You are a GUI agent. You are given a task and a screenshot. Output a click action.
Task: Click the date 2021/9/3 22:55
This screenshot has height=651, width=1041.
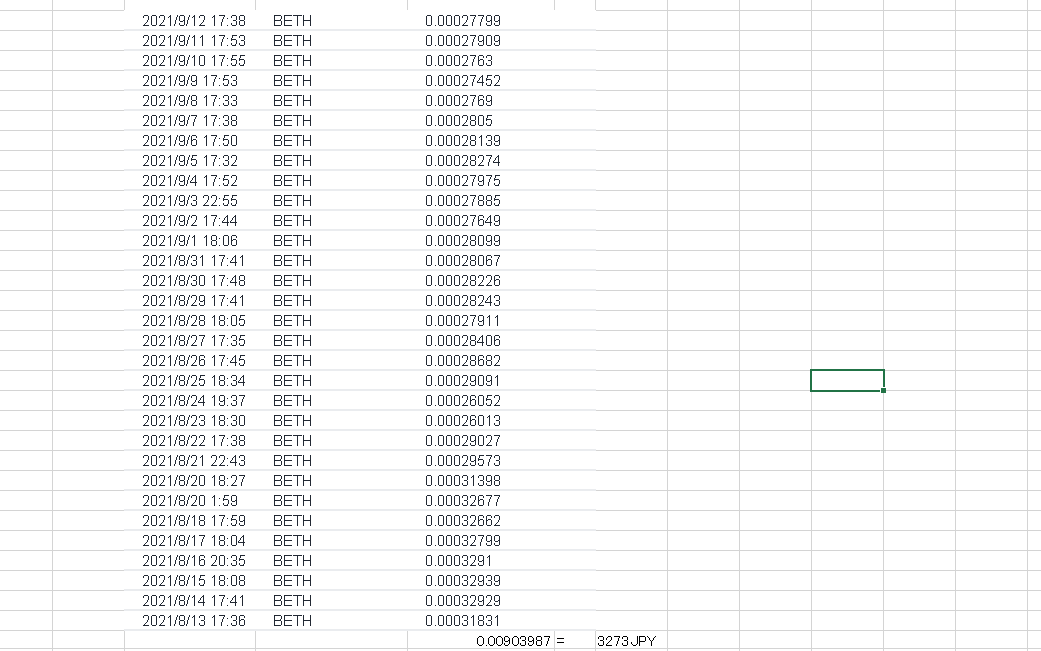tap(190, 201)
